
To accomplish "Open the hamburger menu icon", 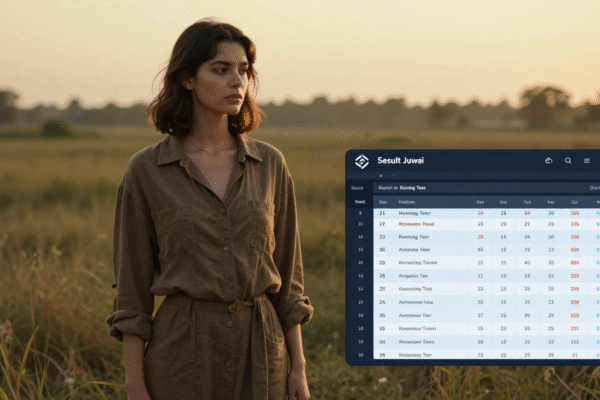I will coord(587,161).
